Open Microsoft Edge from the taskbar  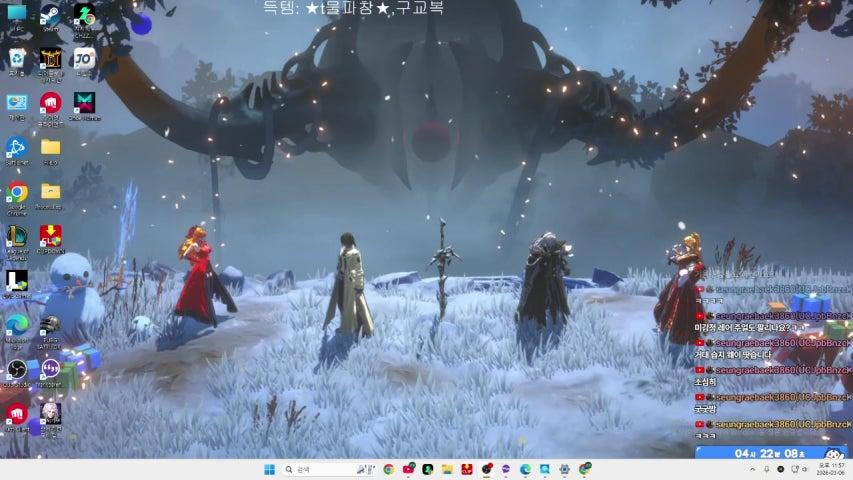pos(526,469)
